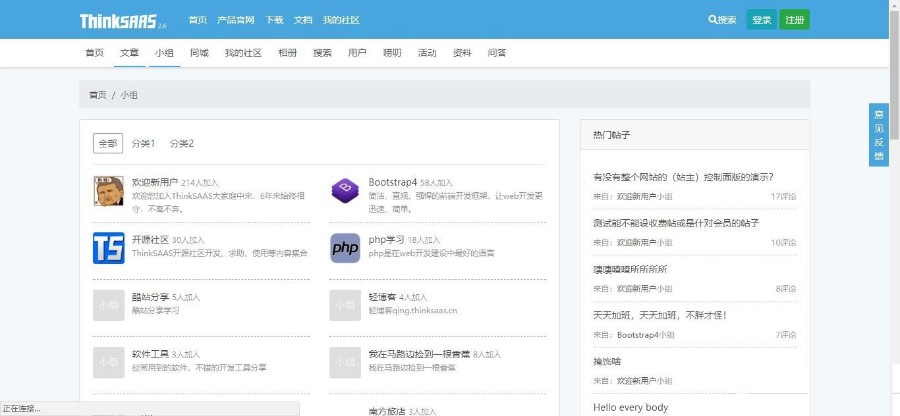The width and height of the screenshot is (900, 416).
Task: Click the 214人加入 member count text
Action: [200, 182]
